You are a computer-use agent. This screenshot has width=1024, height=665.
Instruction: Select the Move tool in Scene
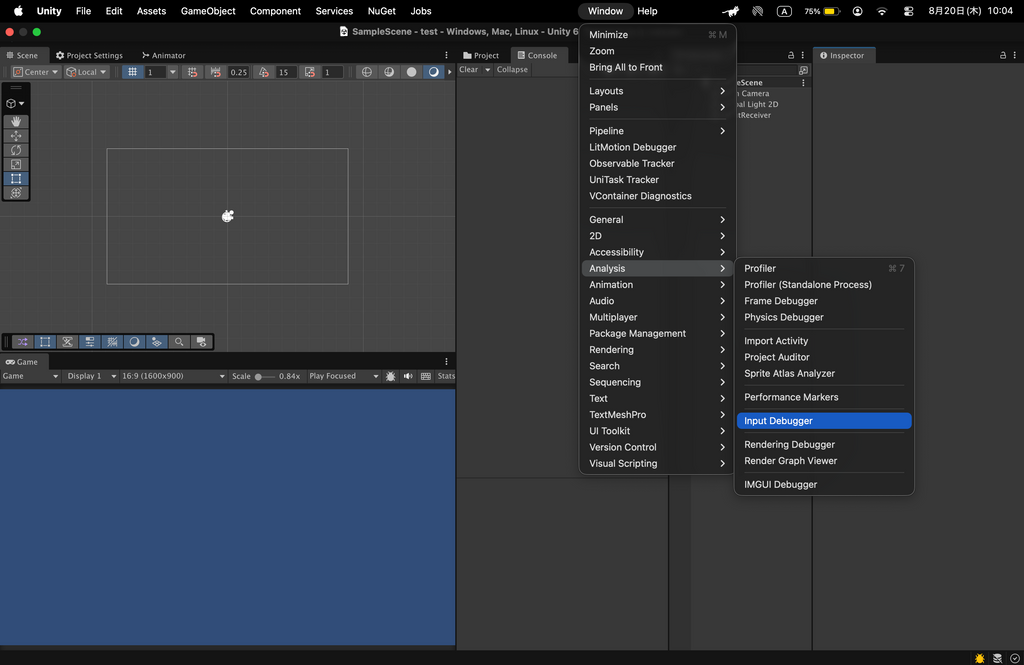tap(16, 136)
